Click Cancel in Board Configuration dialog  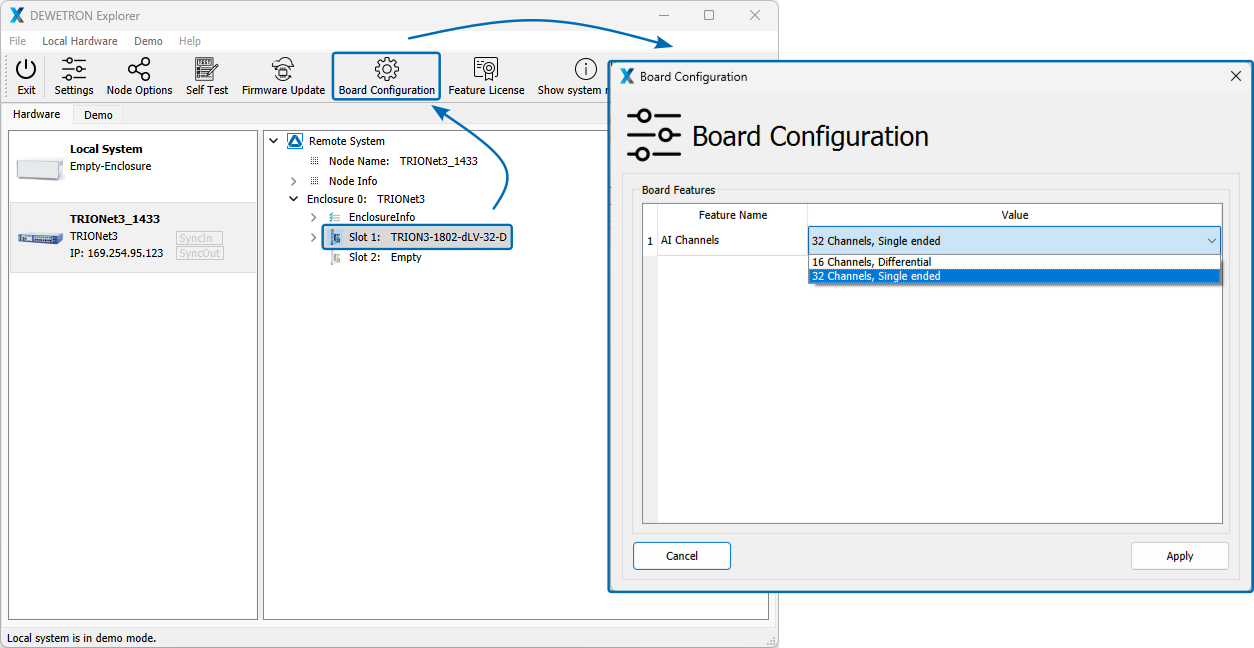(682, 556)
